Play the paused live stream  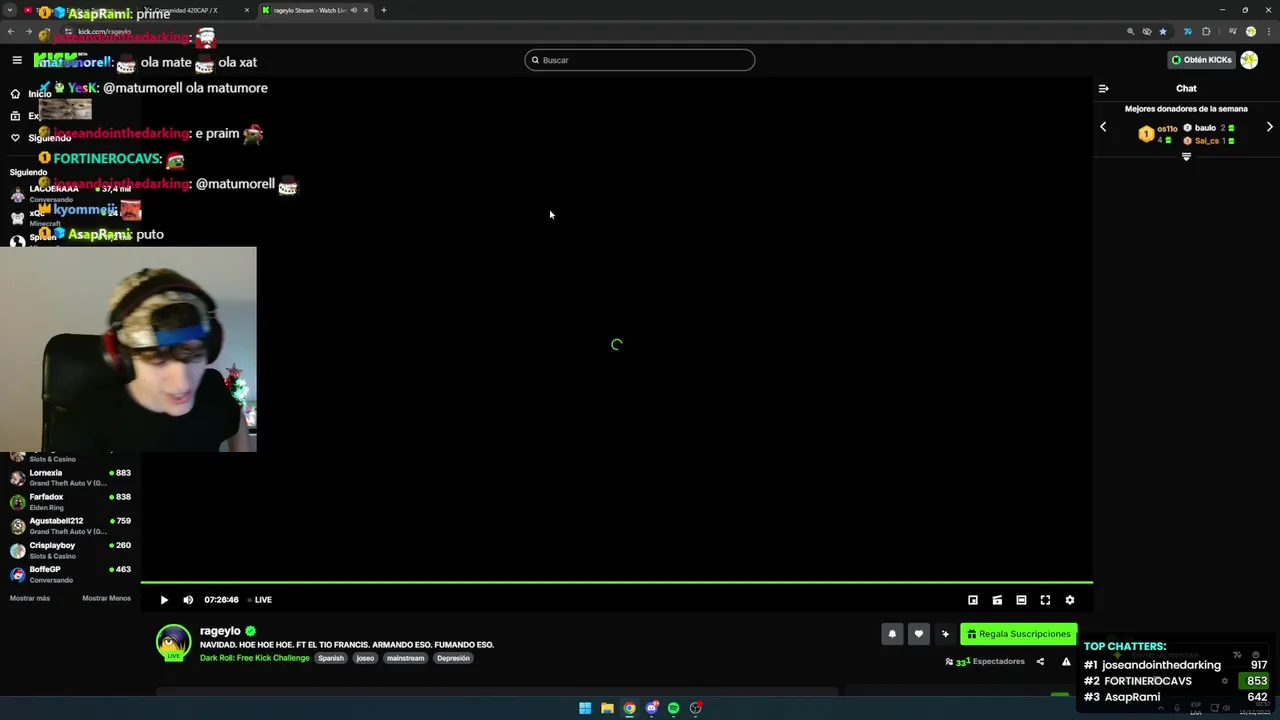click(164, 600)
